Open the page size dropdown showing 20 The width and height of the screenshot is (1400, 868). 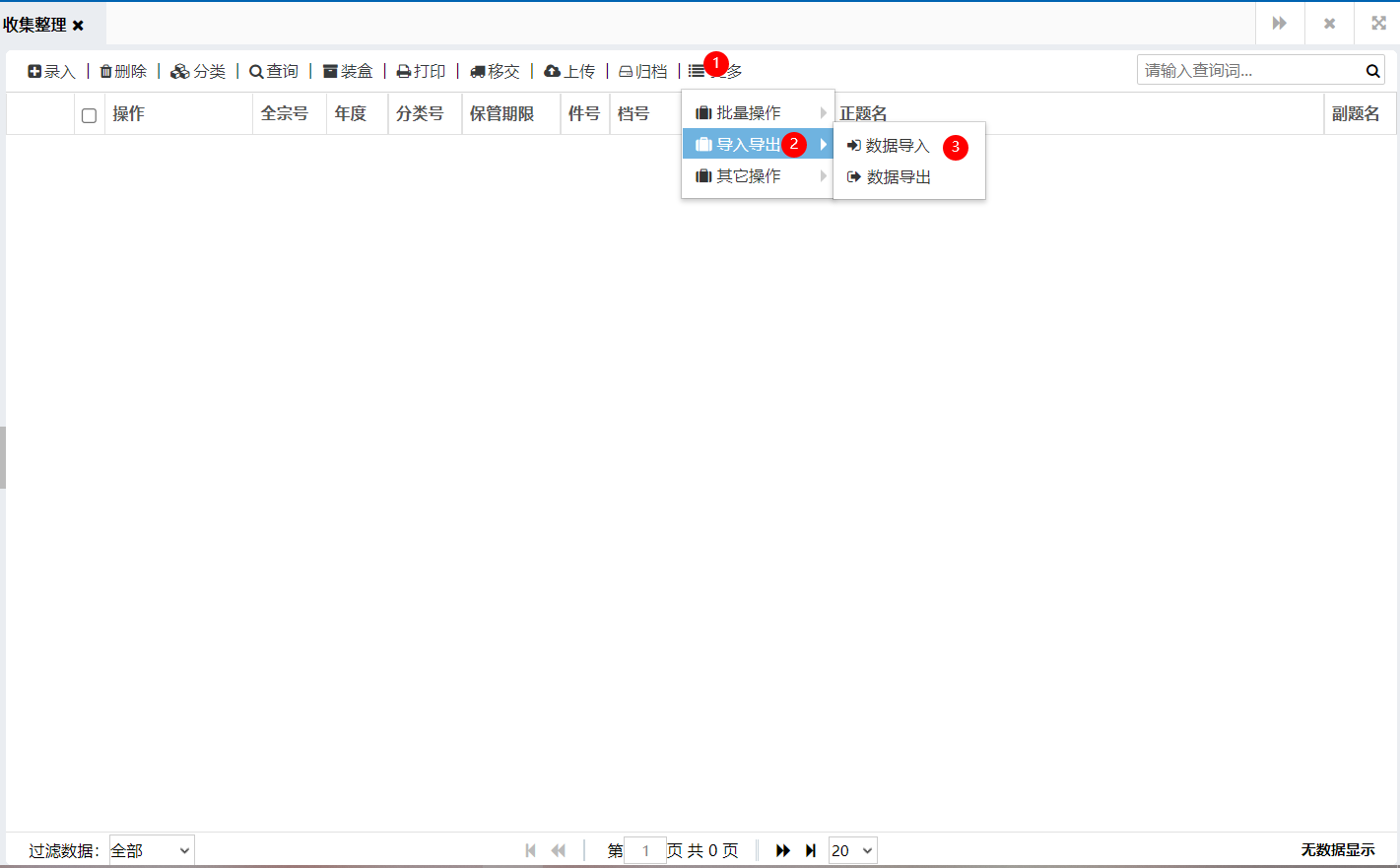click(x=852, y=850)
